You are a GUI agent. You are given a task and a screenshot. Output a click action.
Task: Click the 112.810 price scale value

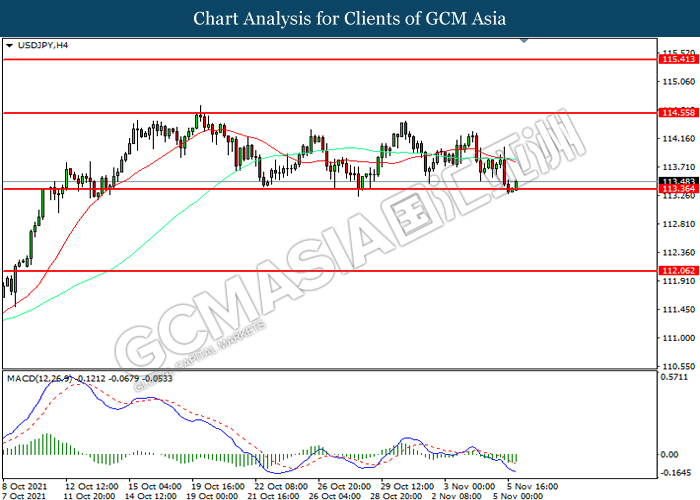679,224
